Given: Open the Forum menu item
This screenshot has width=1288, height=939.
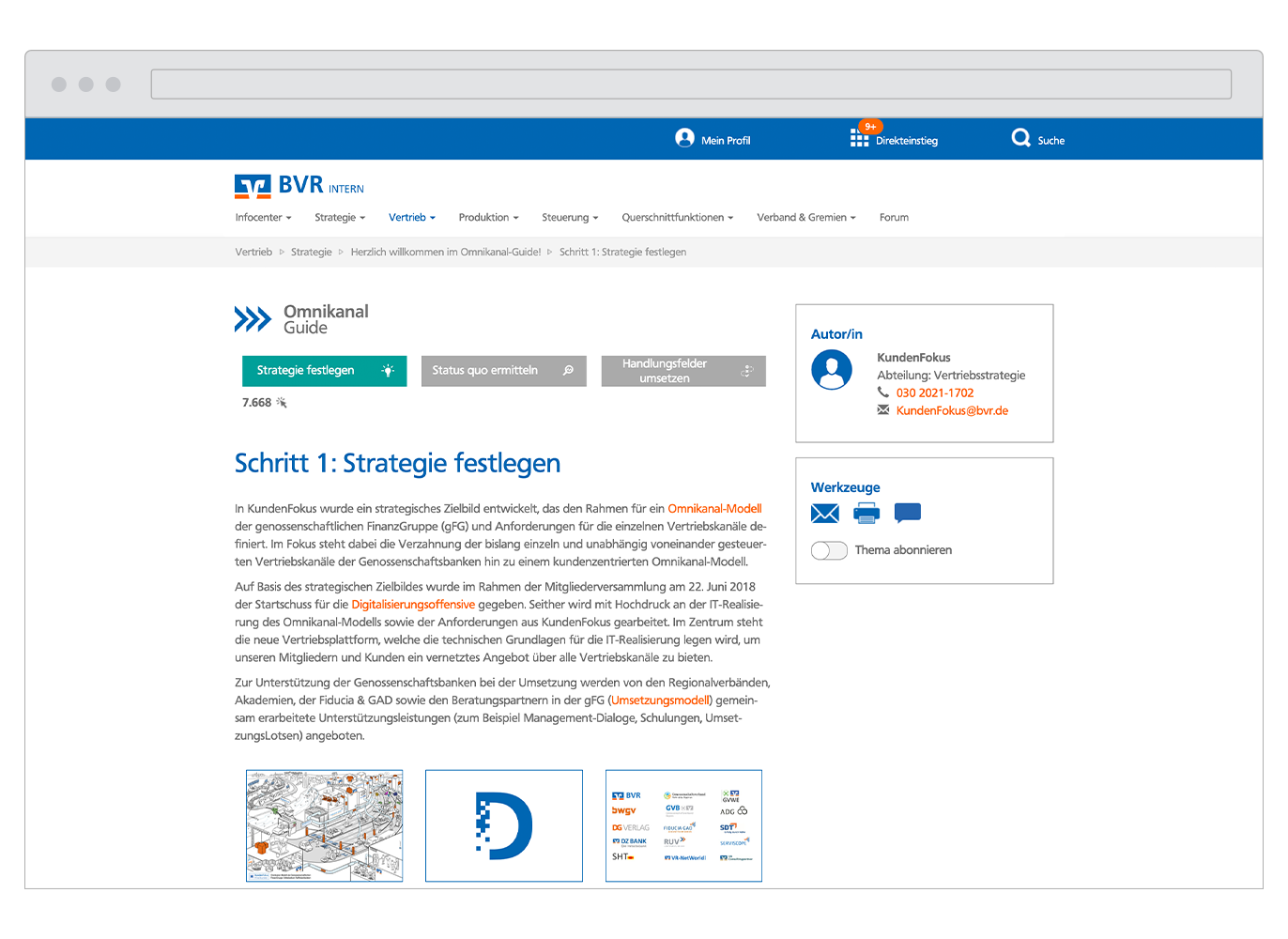Looking at the screenshot, I should click(894, 218).
